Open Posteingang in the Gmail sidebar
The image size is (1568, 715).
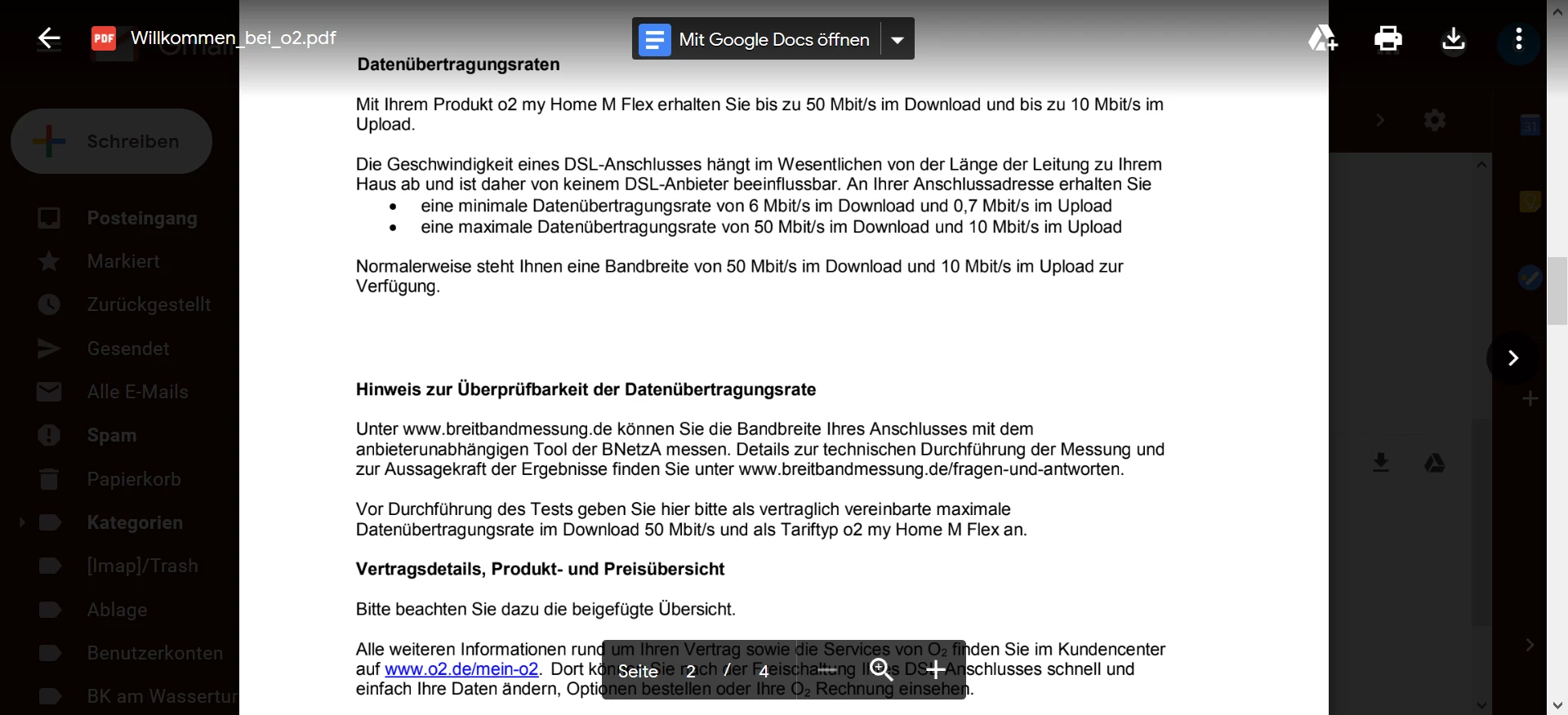[142, 218]
